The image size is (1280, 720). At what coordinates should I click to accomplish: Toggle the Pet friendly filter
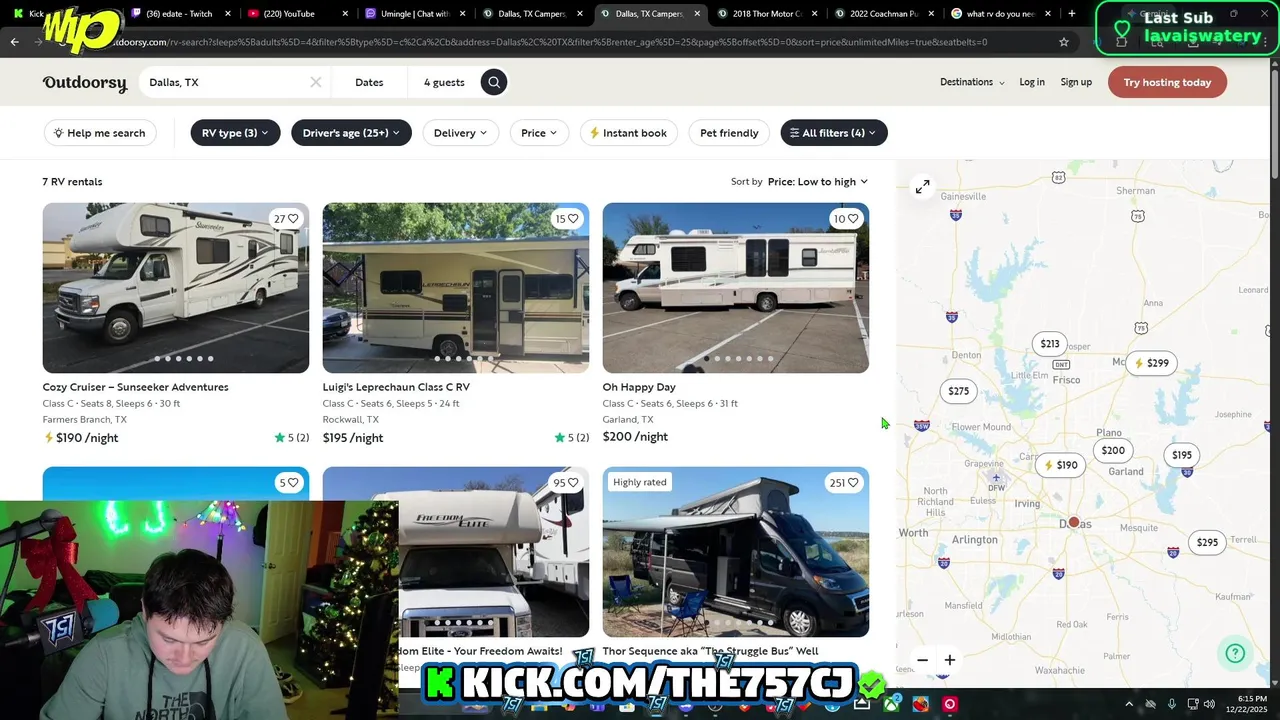[729, 133]
